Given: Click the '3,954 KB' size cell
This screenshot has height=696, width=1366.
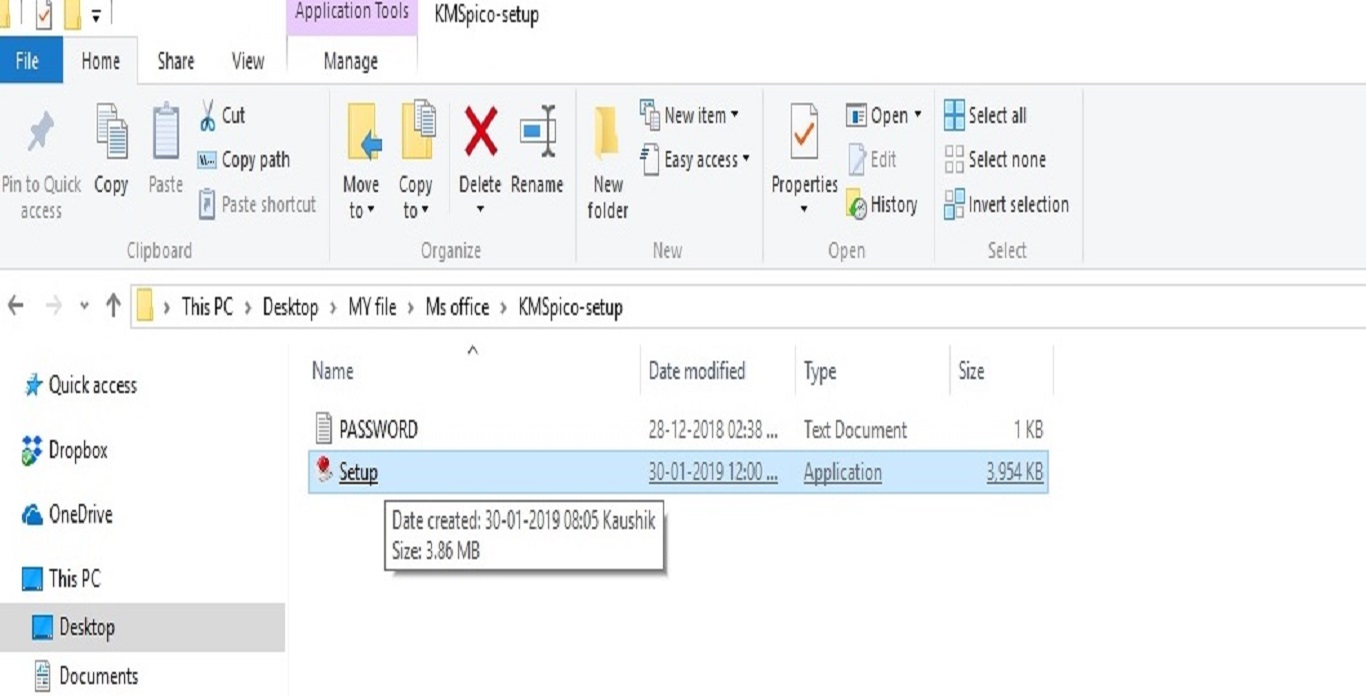Looking at the screenshot, I should (x=1014, y=473).
